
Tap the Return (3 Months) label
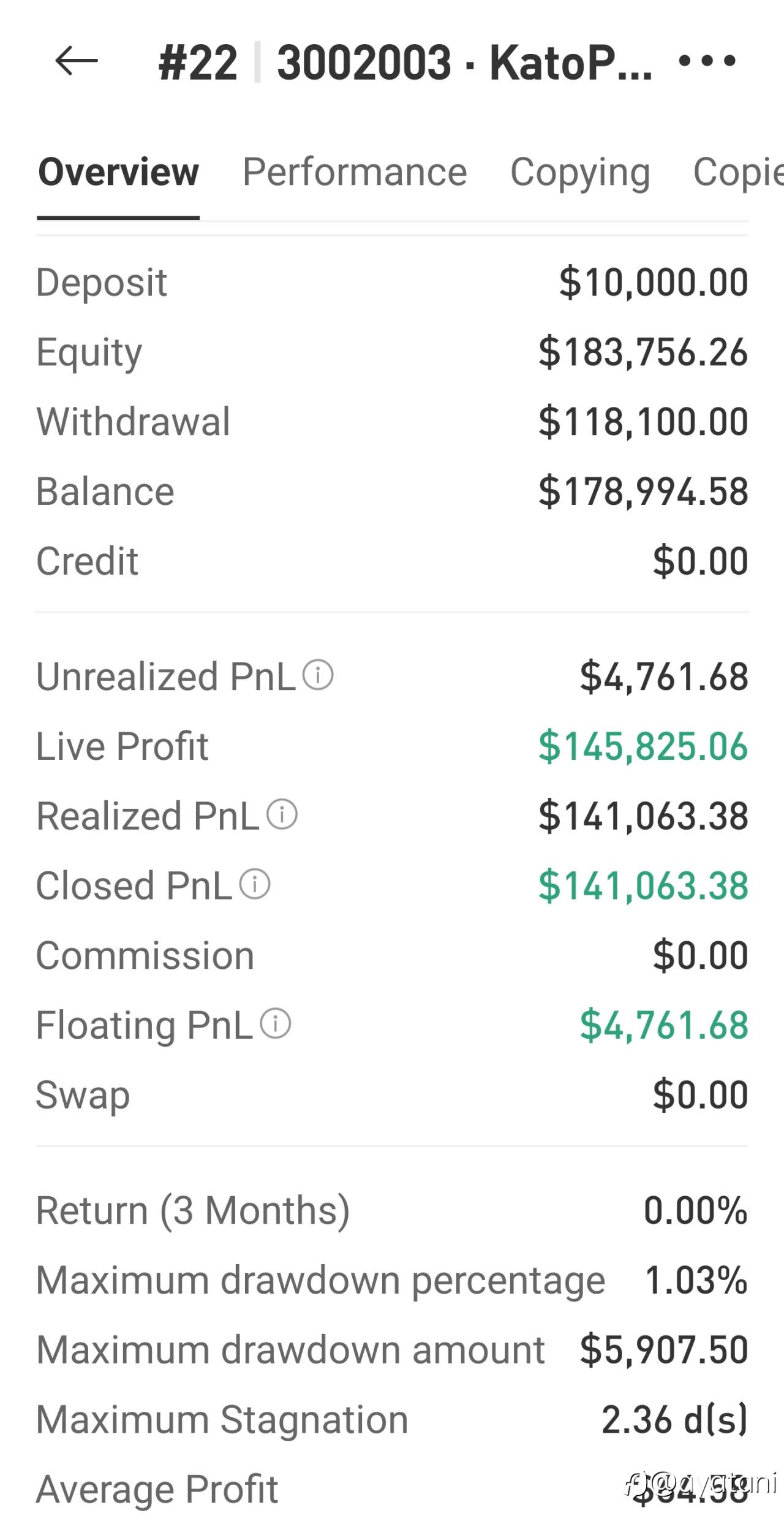(x=193, y=1210)
